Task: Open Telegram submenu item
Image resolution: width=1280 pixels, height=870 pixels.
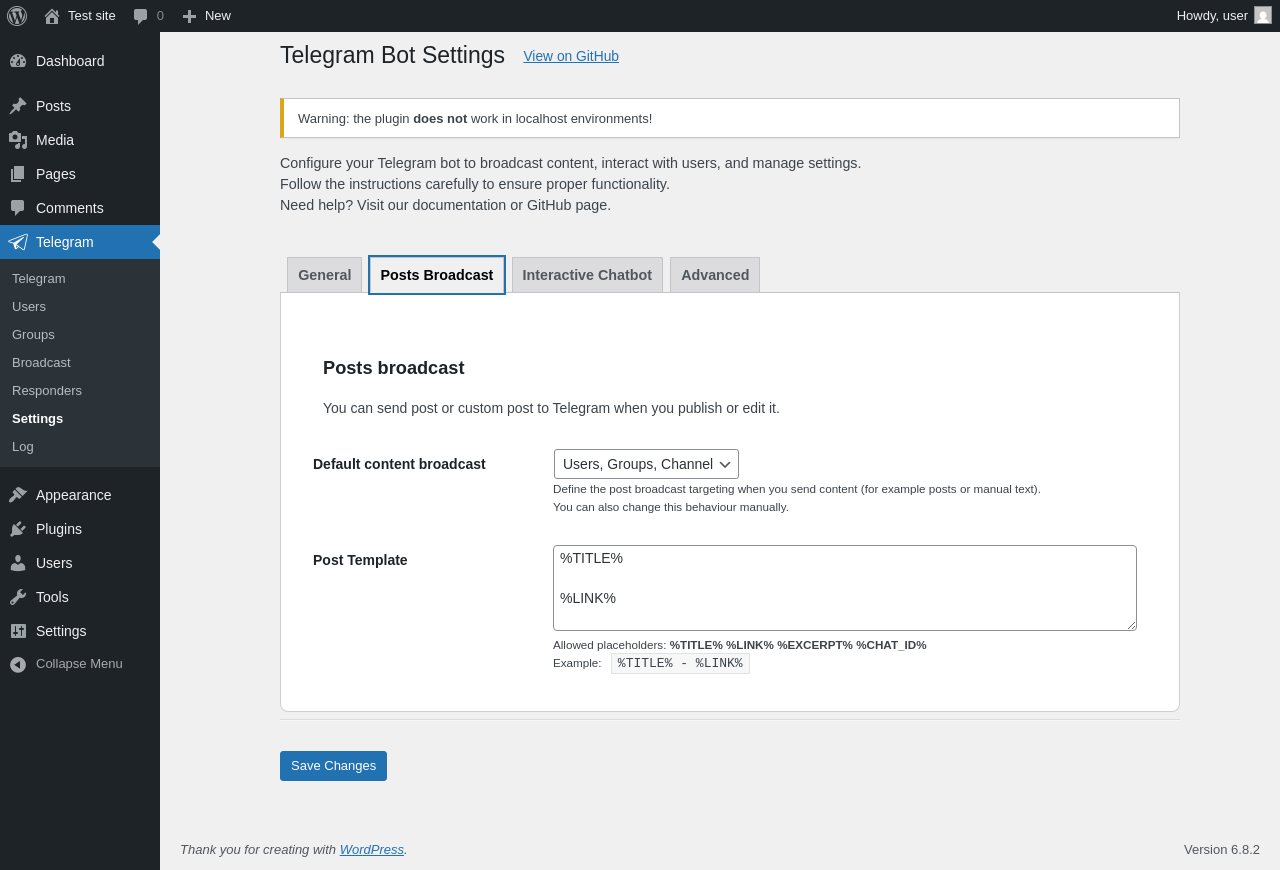Action: click(x=39, y=278)
